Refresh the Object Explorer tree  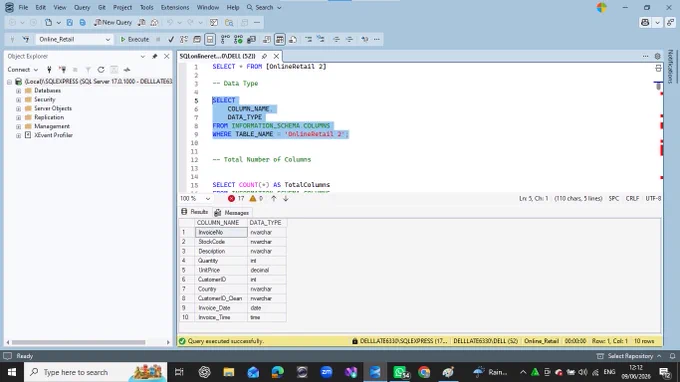point(101,70)
